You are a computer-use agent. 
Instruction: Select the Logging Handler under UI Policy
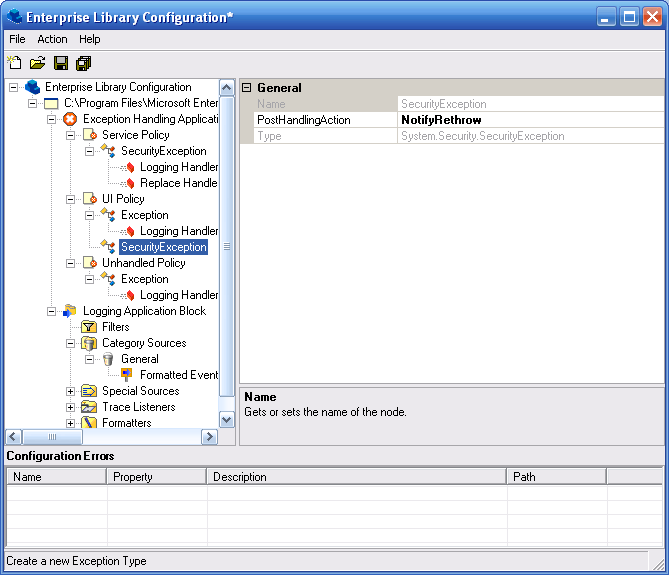pos(179,231)
